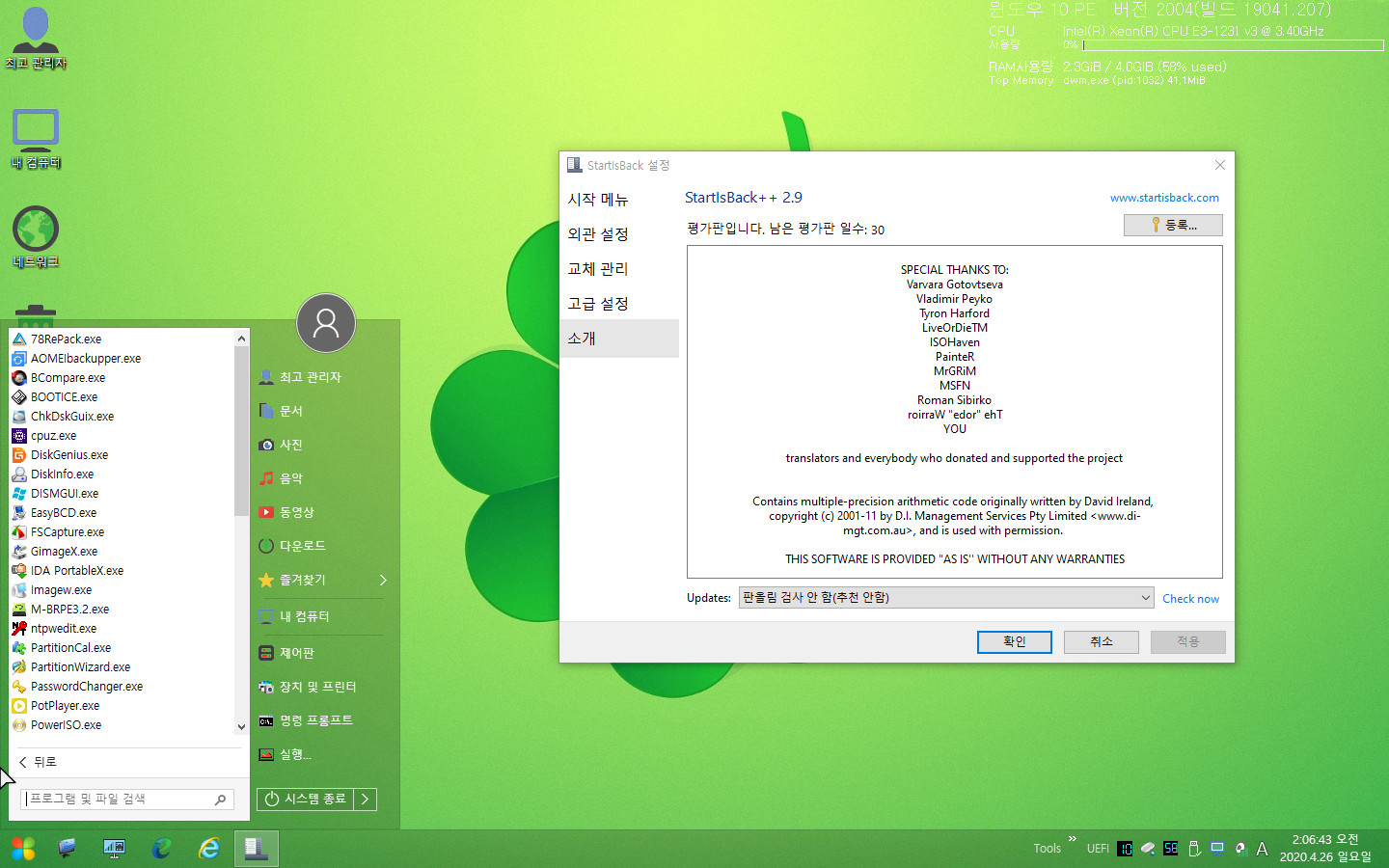Image resolution: width=1389 pixels, height=868 pixels.
Task: Open 내 컴퓨터 desktop icon
Action: pyautogui.click(x=36, y=139)
